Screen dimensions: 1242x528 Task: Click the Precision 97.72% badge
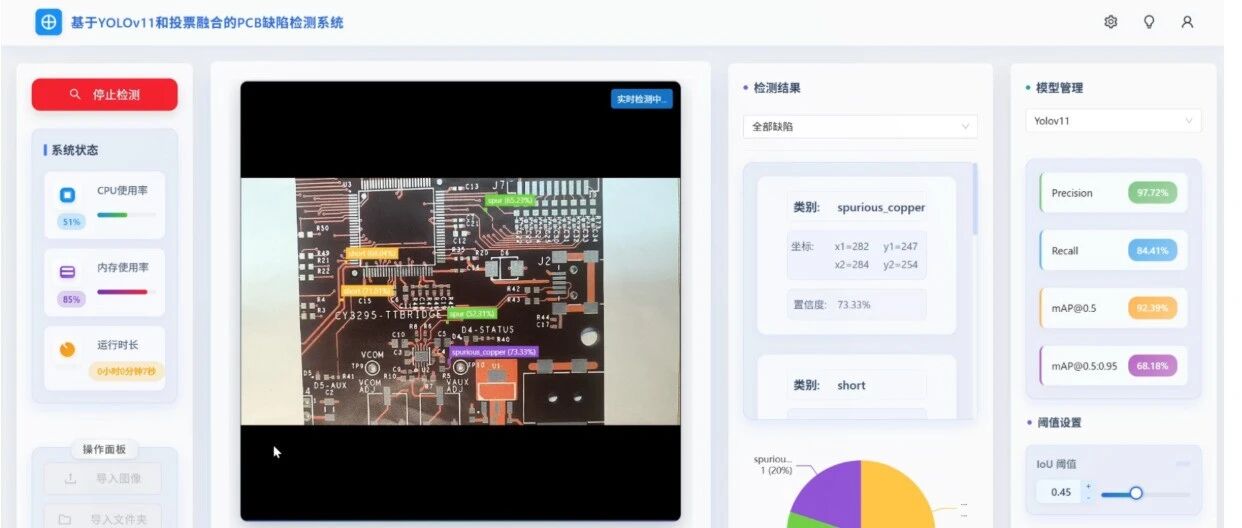click(1152, 193)
